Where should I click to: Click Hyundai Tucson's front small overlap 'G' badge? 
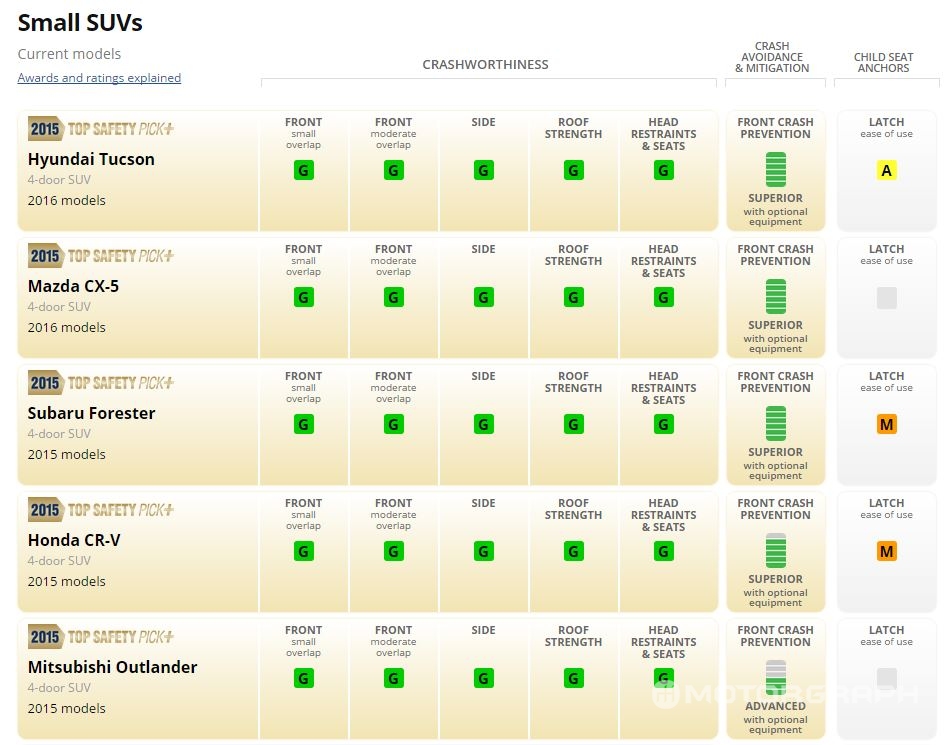(x=304, y=171)
